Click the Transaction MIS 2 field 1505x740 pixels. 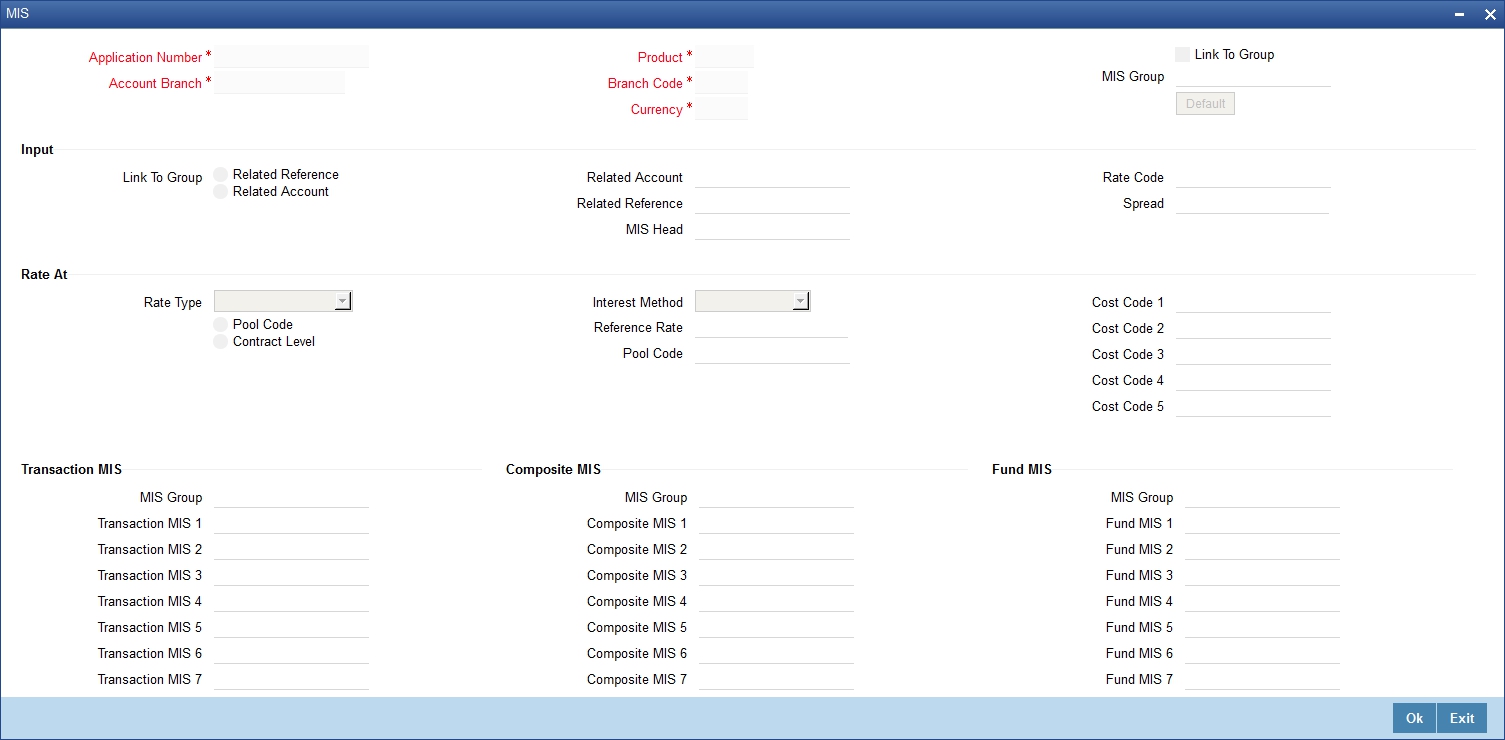291,549
